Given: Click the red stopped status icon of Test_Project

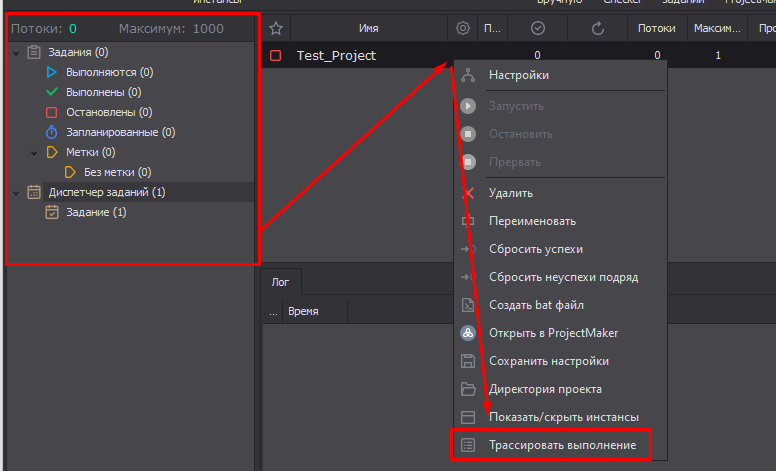Looking at the screenshot, I should click(276, 56).
